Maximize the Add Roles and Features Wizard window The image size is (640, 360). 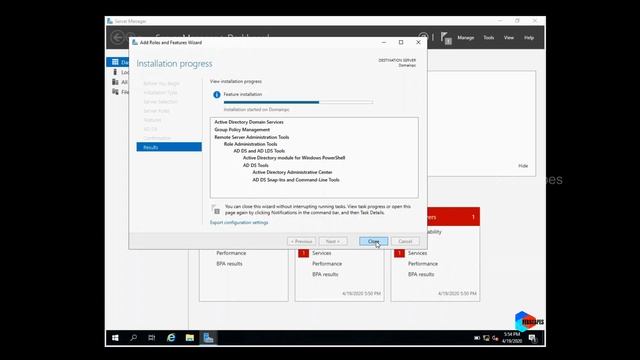401,42
